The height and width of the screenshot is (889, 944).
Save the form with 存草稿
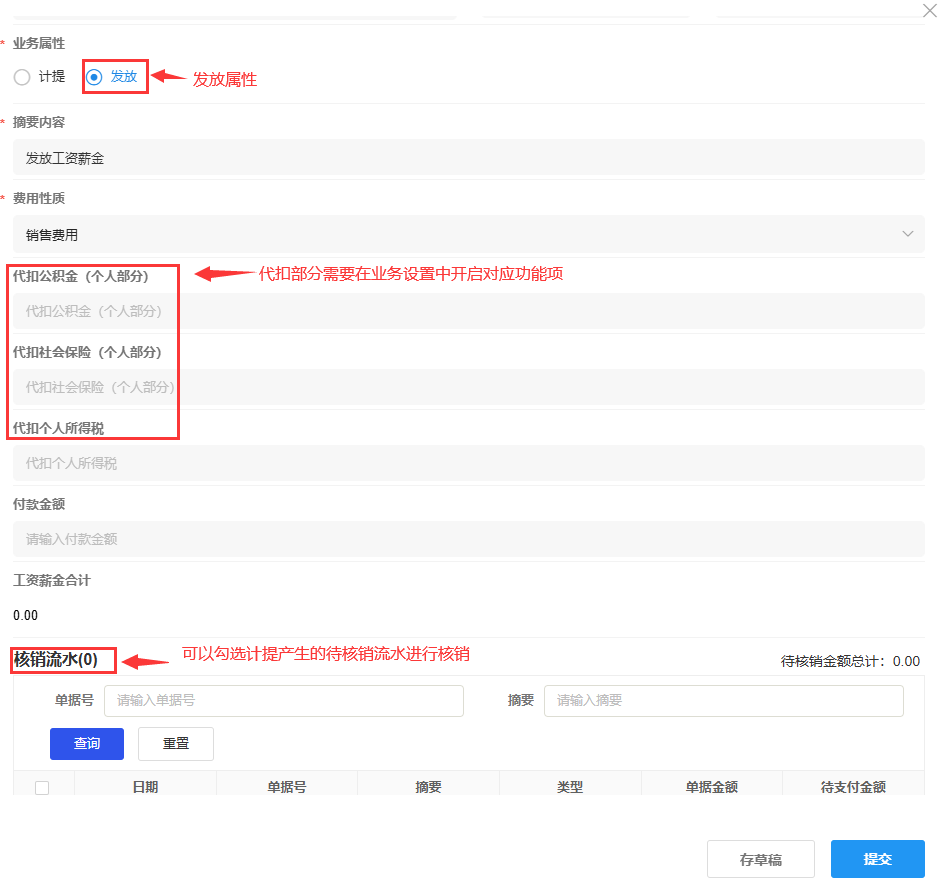(x=760, y=859)
